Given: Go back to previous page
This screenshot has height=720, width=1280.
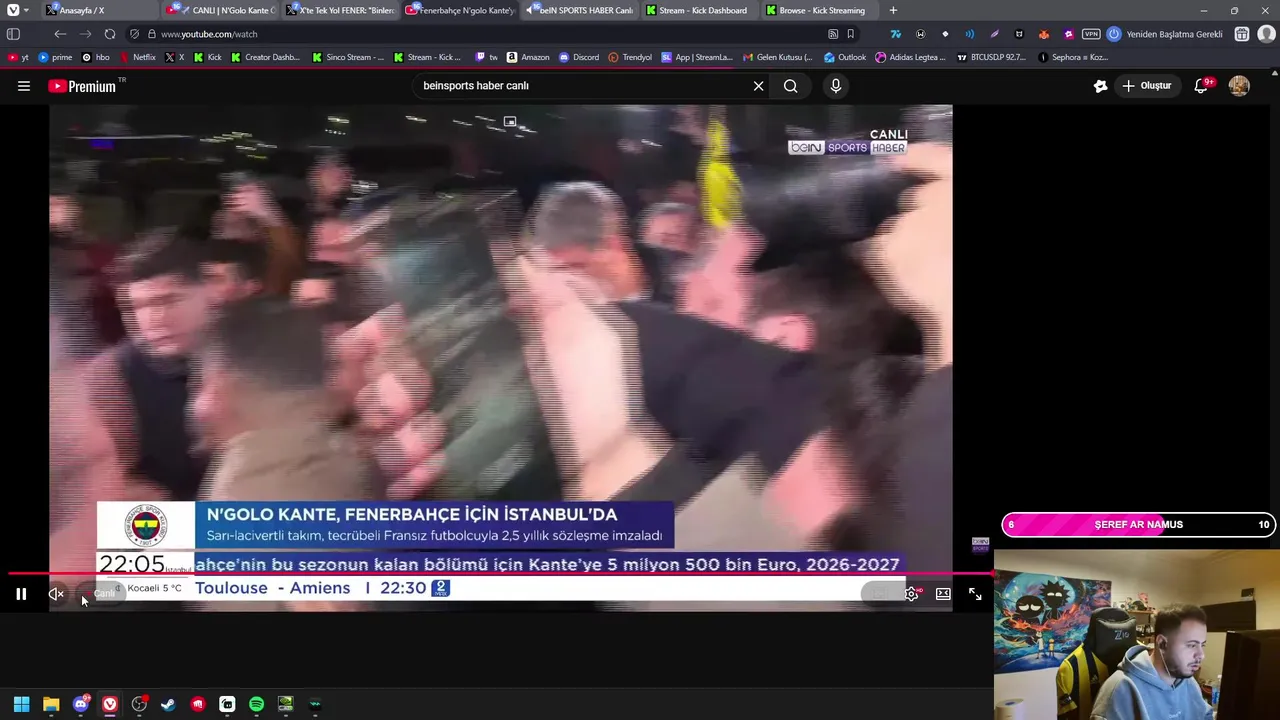Looking at the screenshot, I should coord(60,34).
